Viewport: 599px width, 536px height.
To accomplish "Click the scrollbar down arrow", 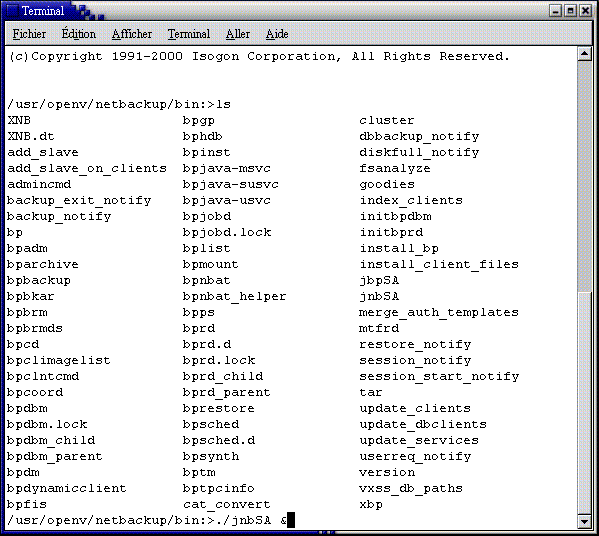I will [x=584, y=521].
